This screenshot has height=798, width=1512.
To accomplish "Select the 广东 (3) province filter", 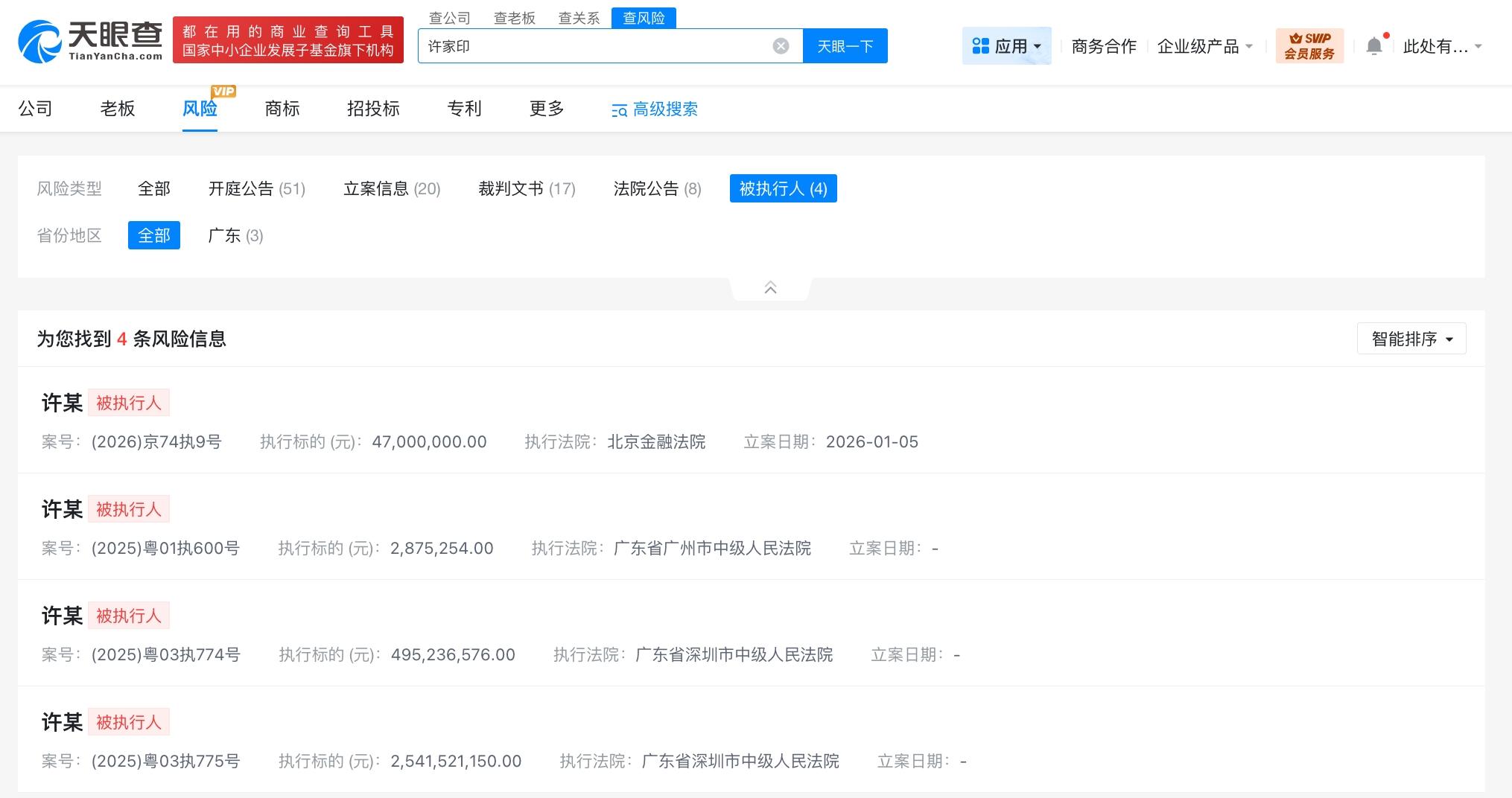I will 235,236.
